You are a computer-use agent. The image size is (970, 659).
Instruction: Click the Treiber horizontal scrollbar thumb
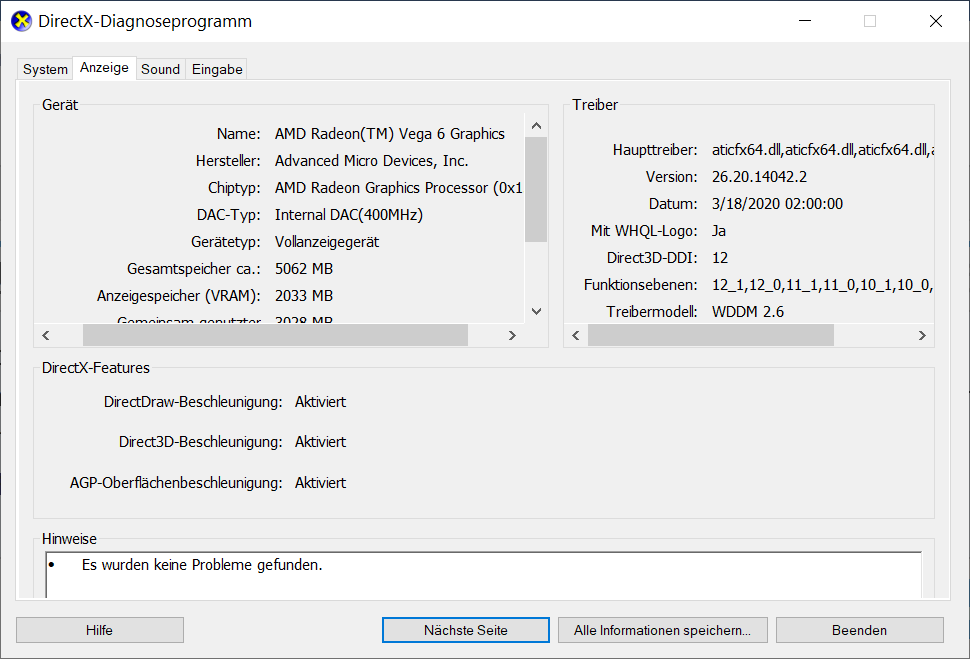coord(711,335)
